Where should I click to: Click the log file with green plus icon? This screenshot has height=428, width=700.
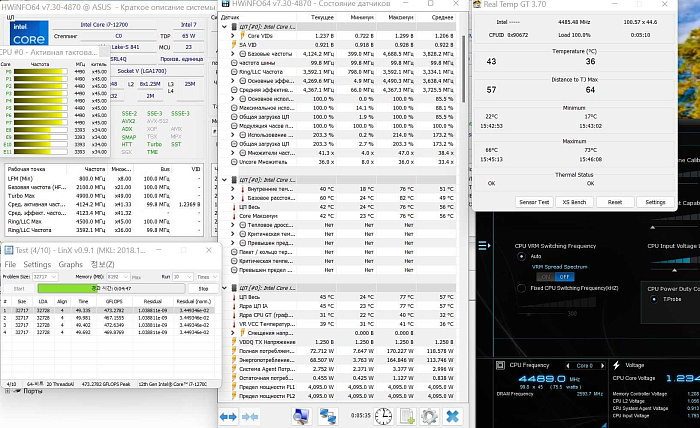click(407, 417)
